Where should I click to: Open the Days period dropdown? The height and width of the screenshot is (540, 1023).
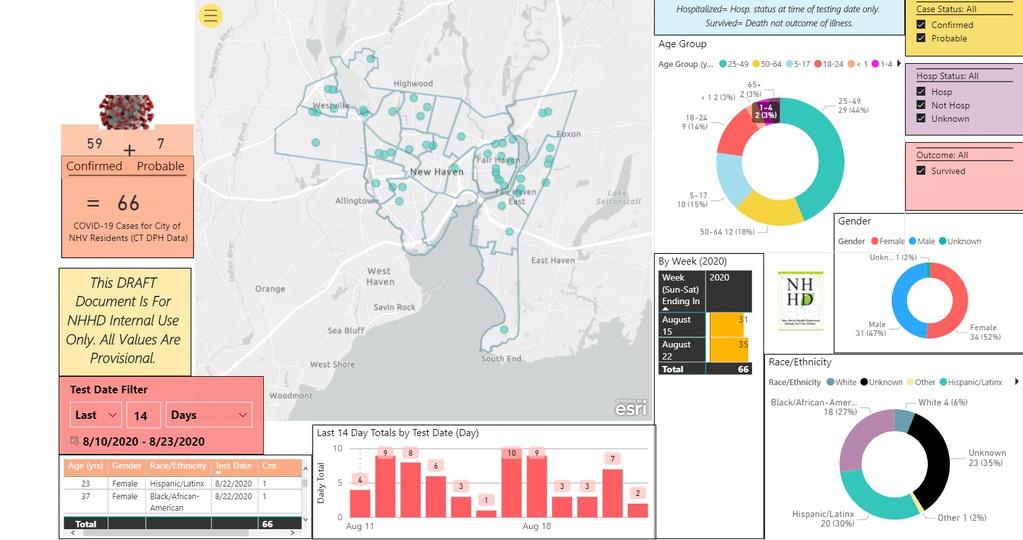(209, 415)
